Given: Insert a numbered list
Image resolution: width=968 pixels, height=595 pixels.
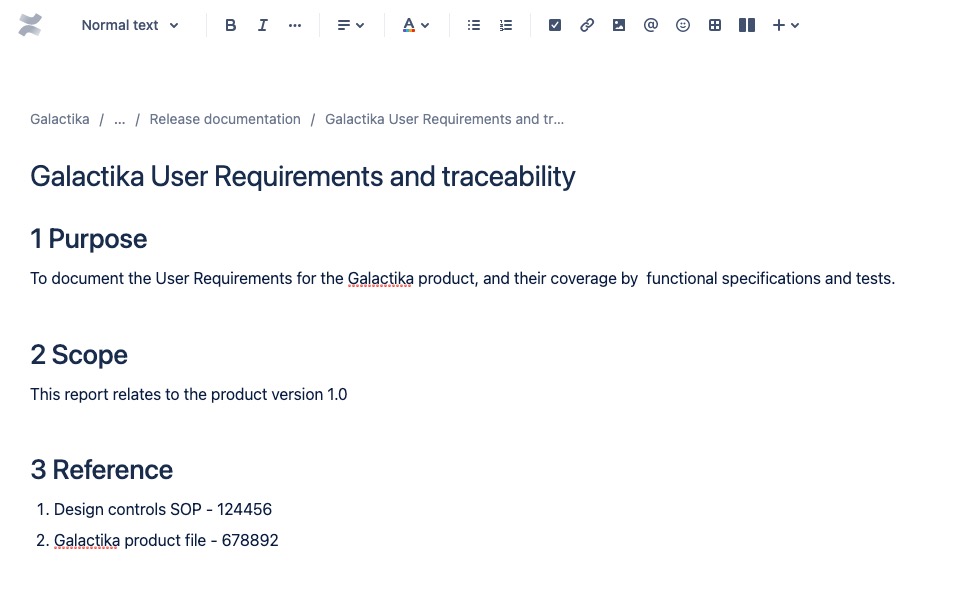Looking at the screenshot, I should point(506,25).
